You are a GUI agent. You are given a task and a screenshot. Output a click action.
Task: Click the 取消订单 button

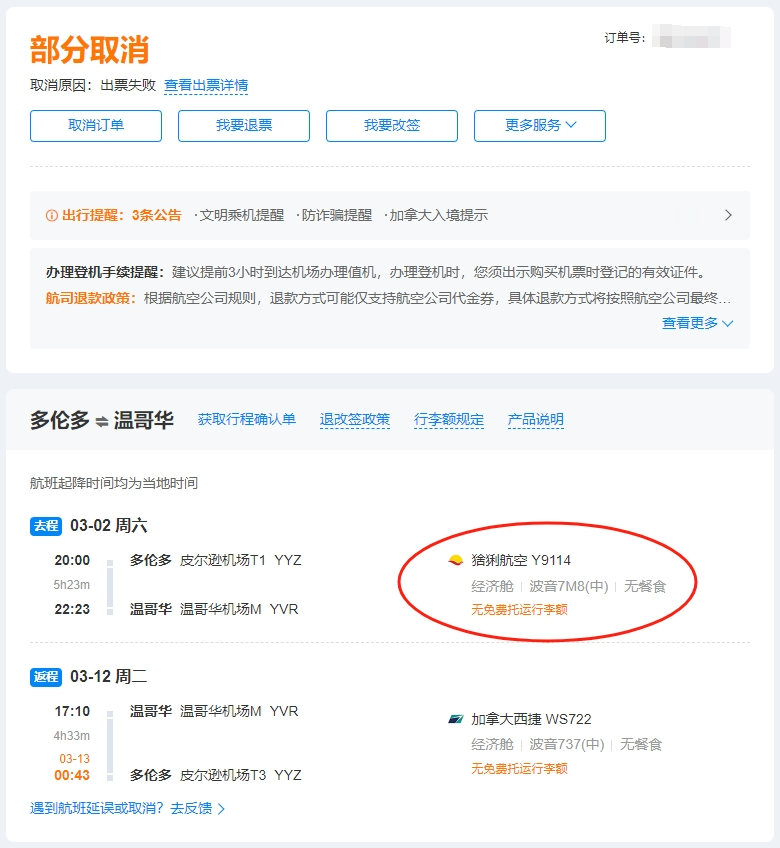[x=96, y=126]
